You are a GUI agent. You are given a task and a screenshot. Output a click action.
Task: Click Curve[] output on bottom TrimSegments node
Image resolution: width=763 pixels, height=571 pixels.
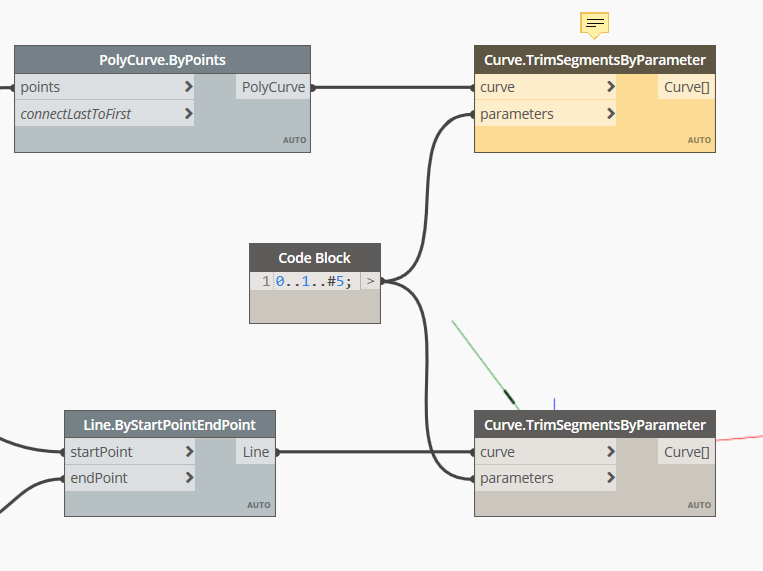pyautogui.click(x=686, y=452)
